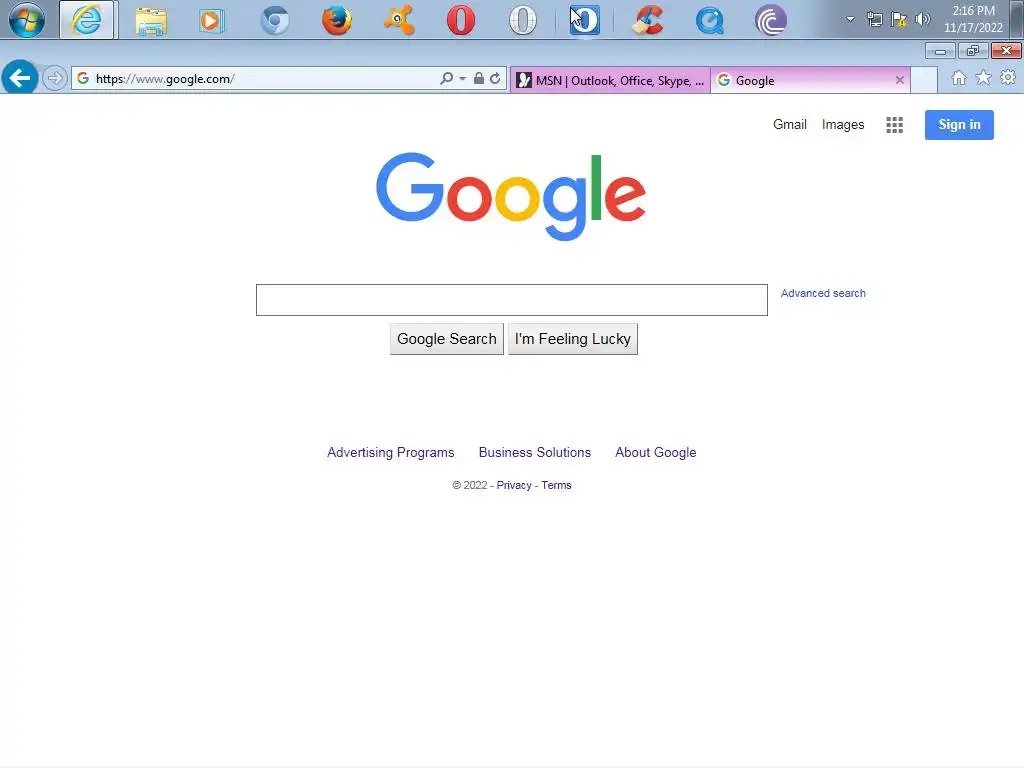Launch Windows Media Player from taskbar
Image resolution: width=1024 pixels, height=768 pixels.
point(212,20)
